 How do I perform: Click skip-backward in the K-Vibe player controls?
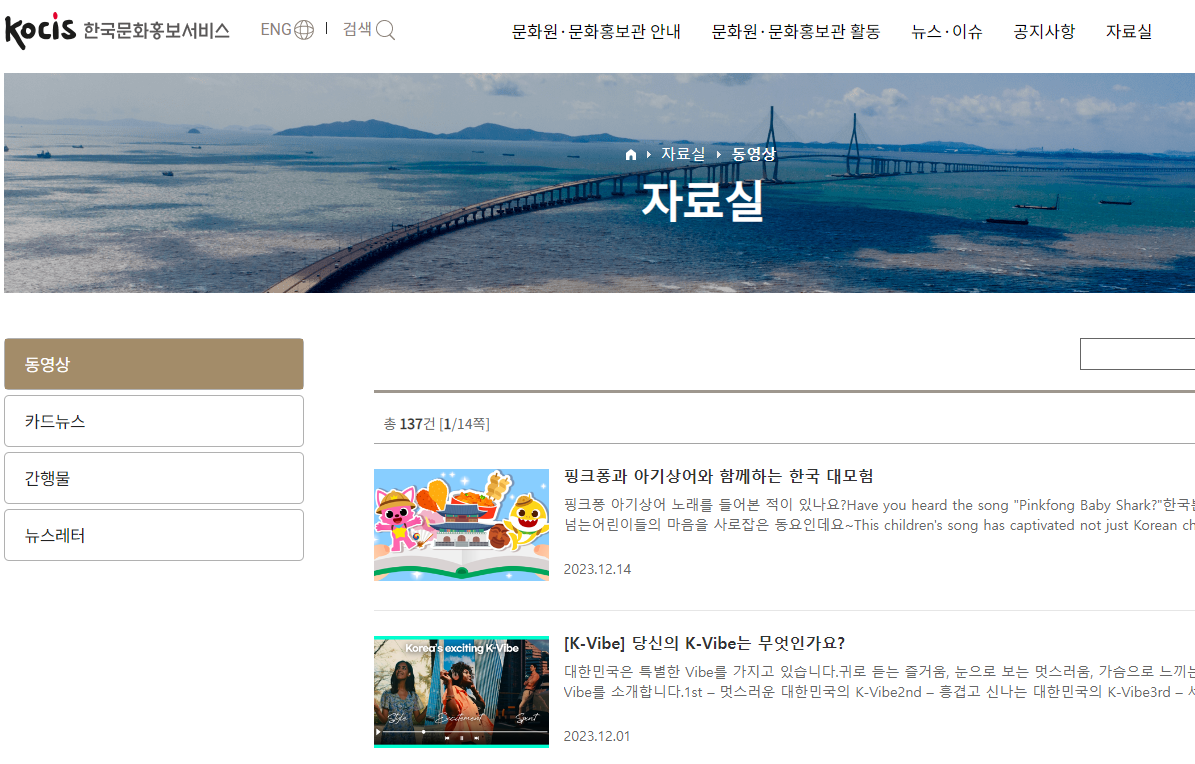coord(447,738)
